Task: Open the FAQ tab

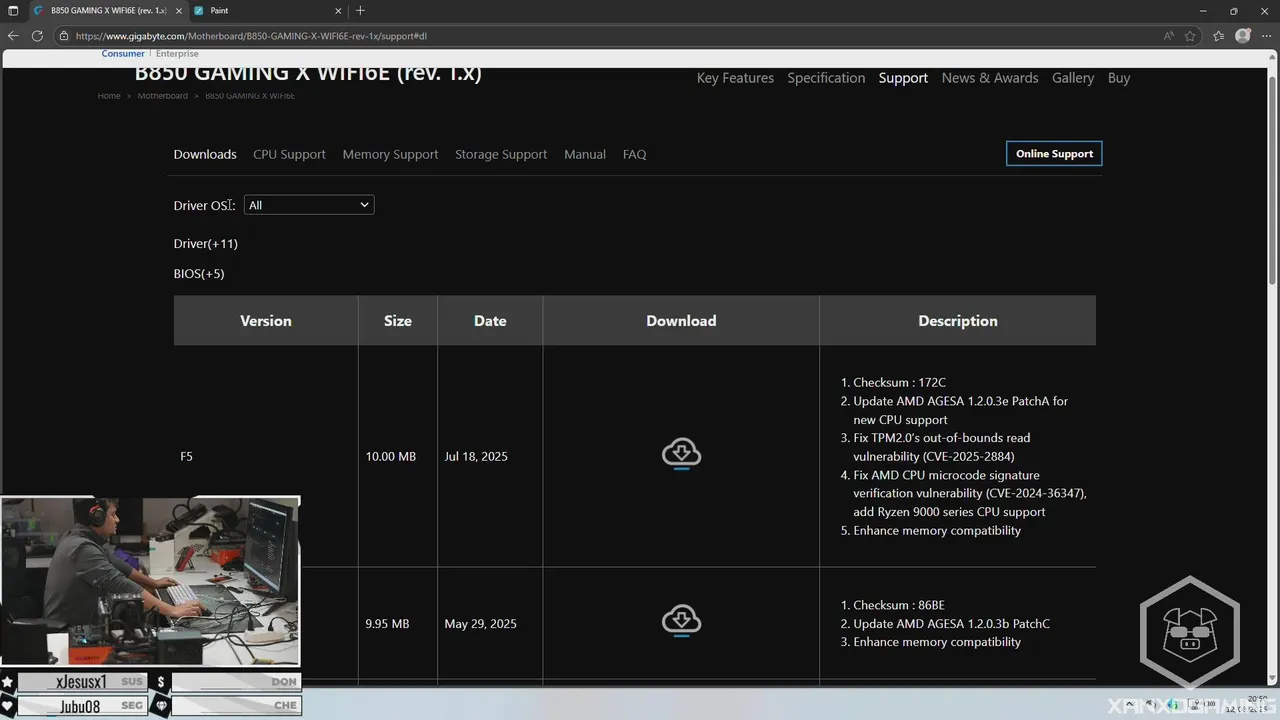Action: click(634, 154)
